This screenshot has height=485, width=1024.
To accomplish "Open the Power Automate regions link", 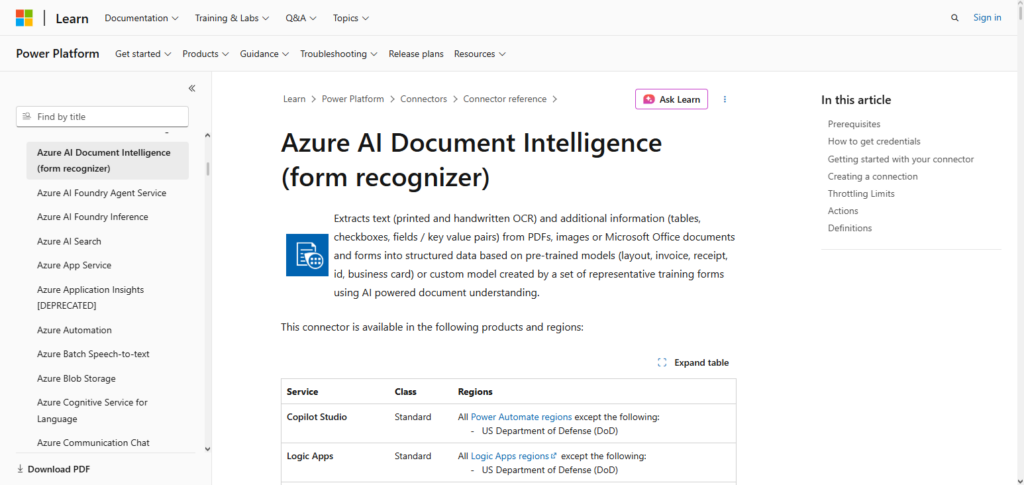I will [521, 416].
